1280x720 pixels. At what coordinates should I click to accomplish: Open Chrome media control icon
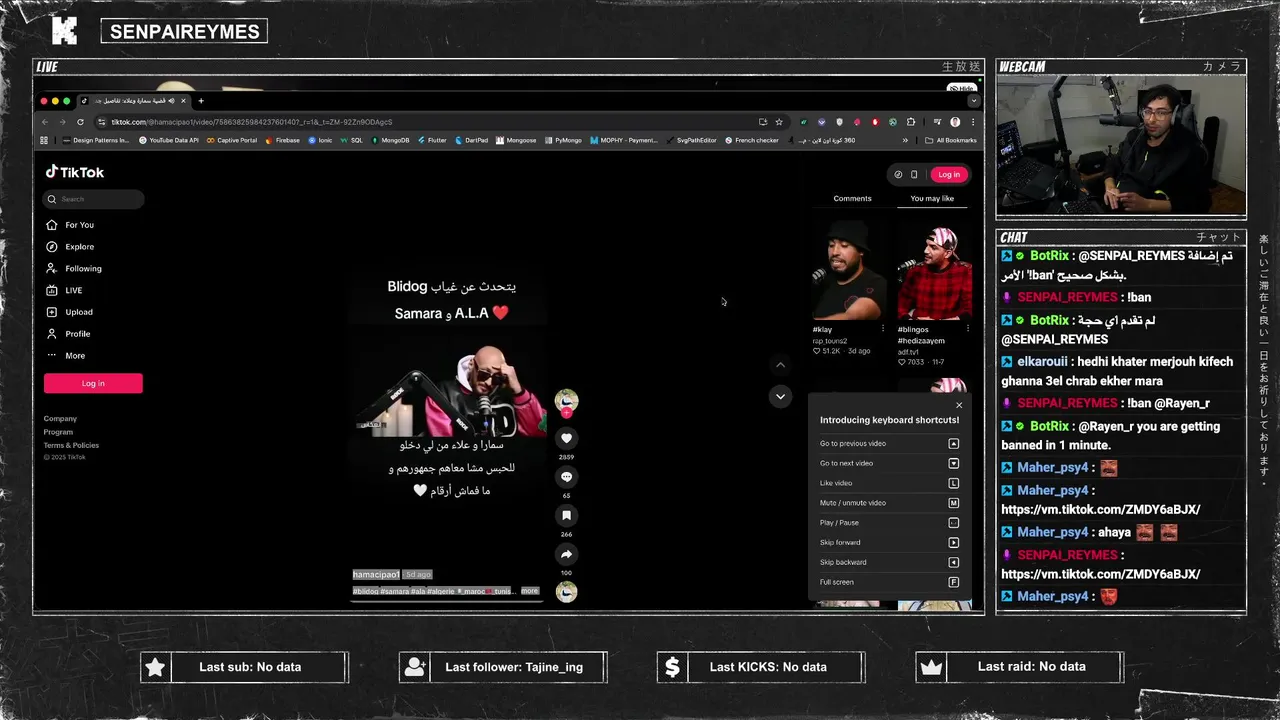click(936, 122)
